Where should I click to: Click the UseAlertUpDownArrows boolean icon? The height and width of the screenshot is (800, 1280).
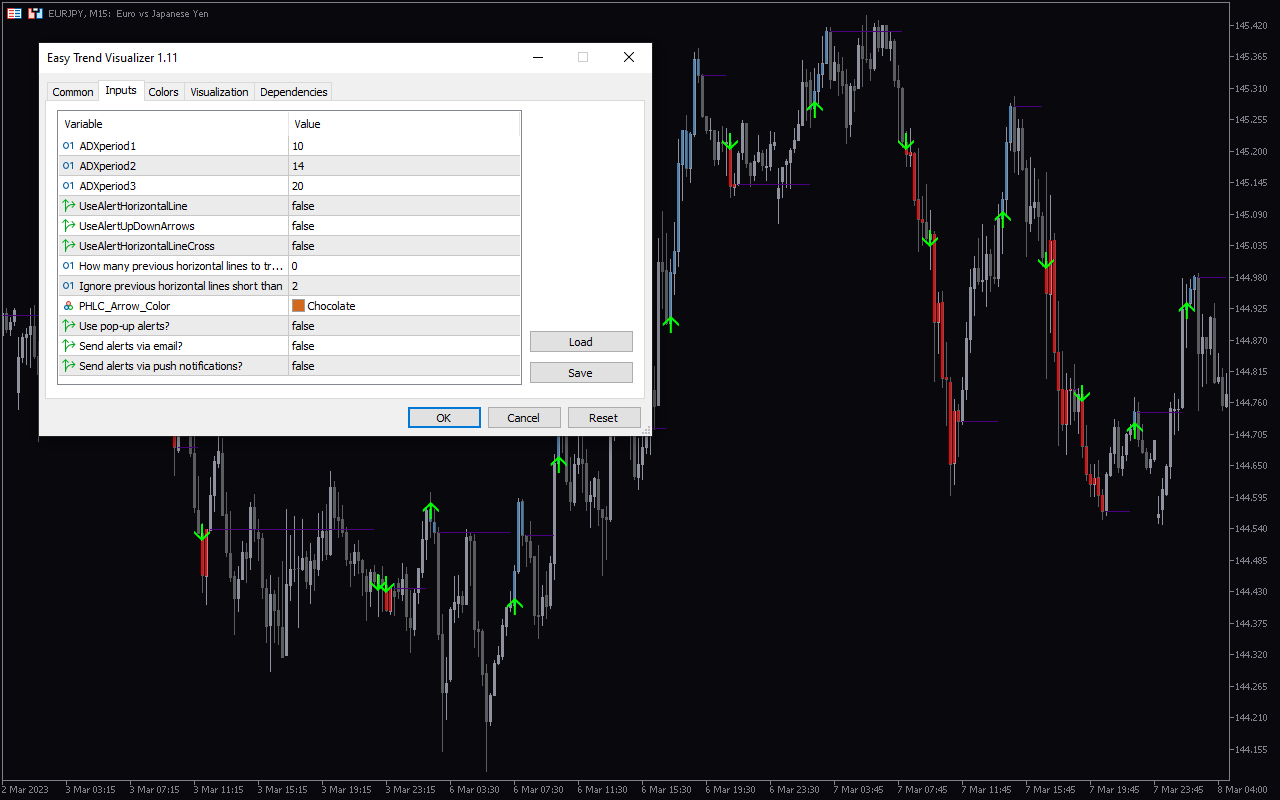click(69, 226)
